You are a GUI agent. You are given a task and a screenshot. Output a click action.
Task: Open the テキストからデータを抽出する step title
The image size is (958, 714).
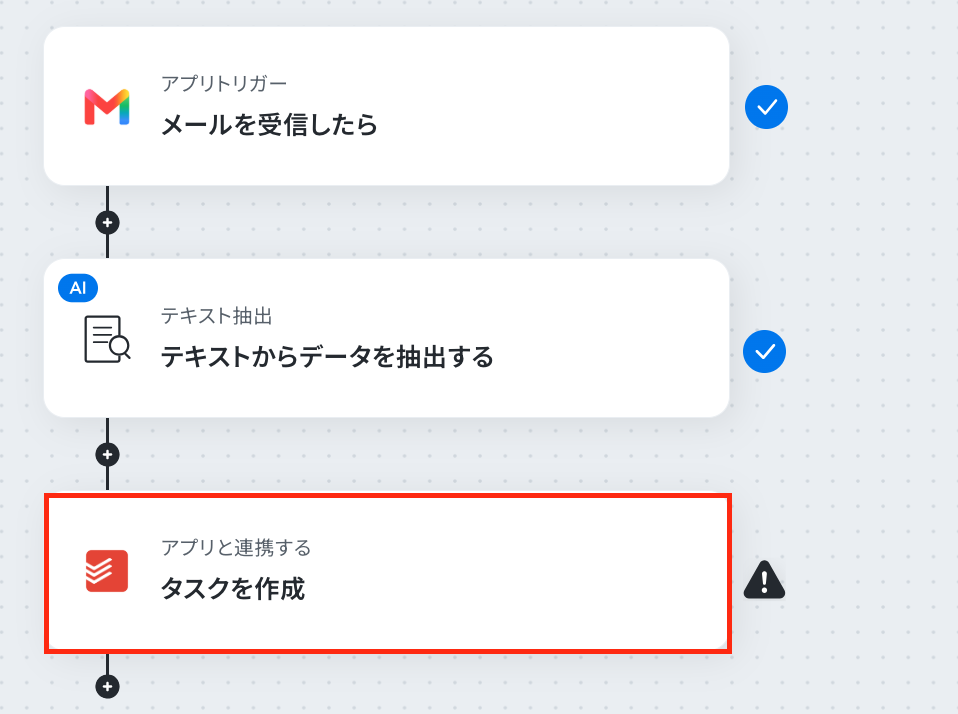(x=327, y=357)
